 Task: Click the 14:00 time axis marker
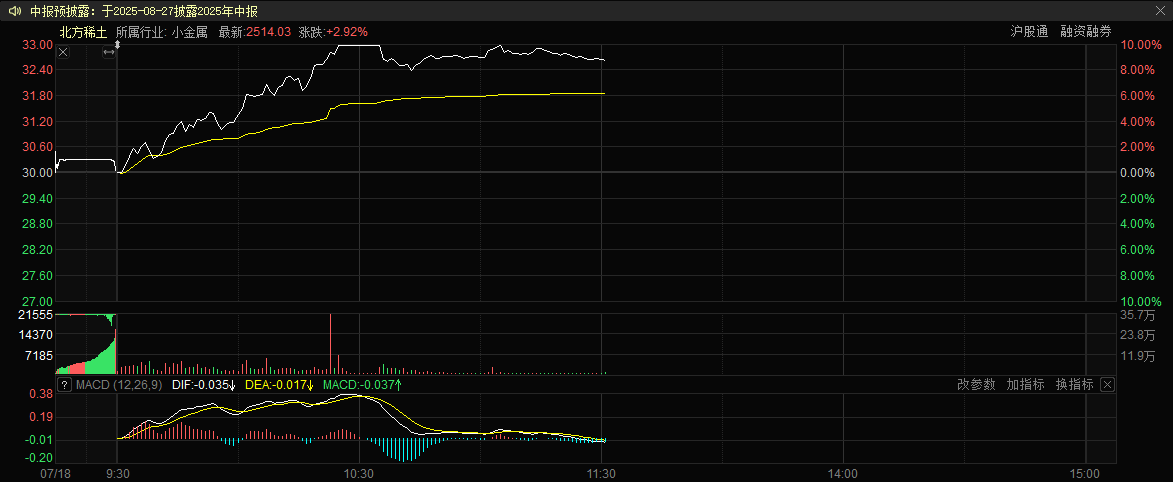843,474
